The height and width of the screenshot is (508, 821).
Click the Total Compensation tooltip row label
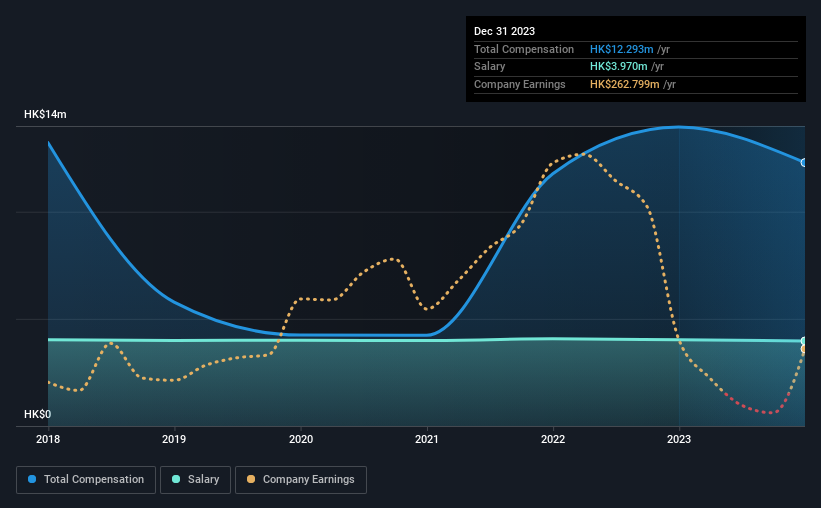(524, 49)
